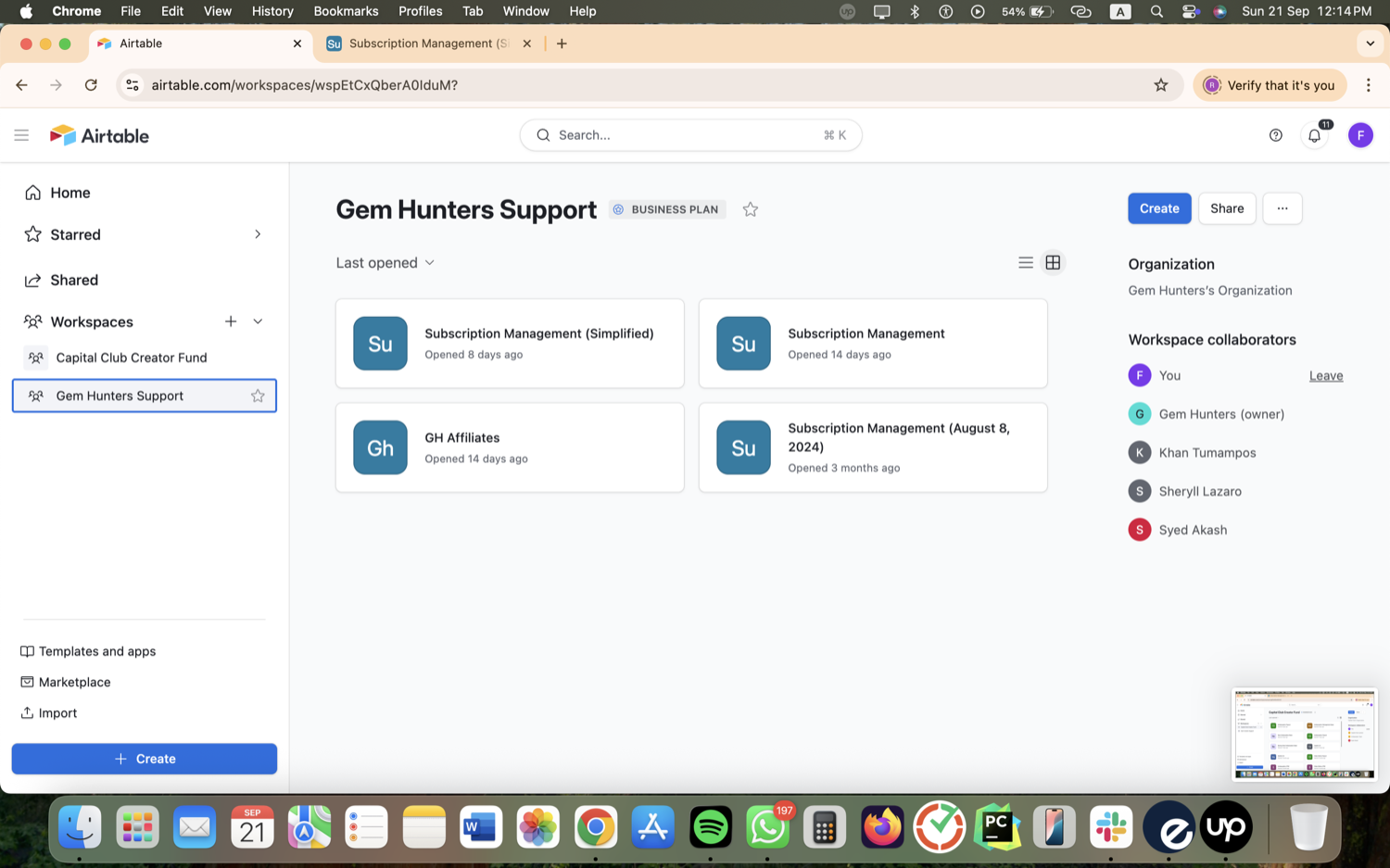
Task: Switch to list view
Action: (x=1026, y=263)
